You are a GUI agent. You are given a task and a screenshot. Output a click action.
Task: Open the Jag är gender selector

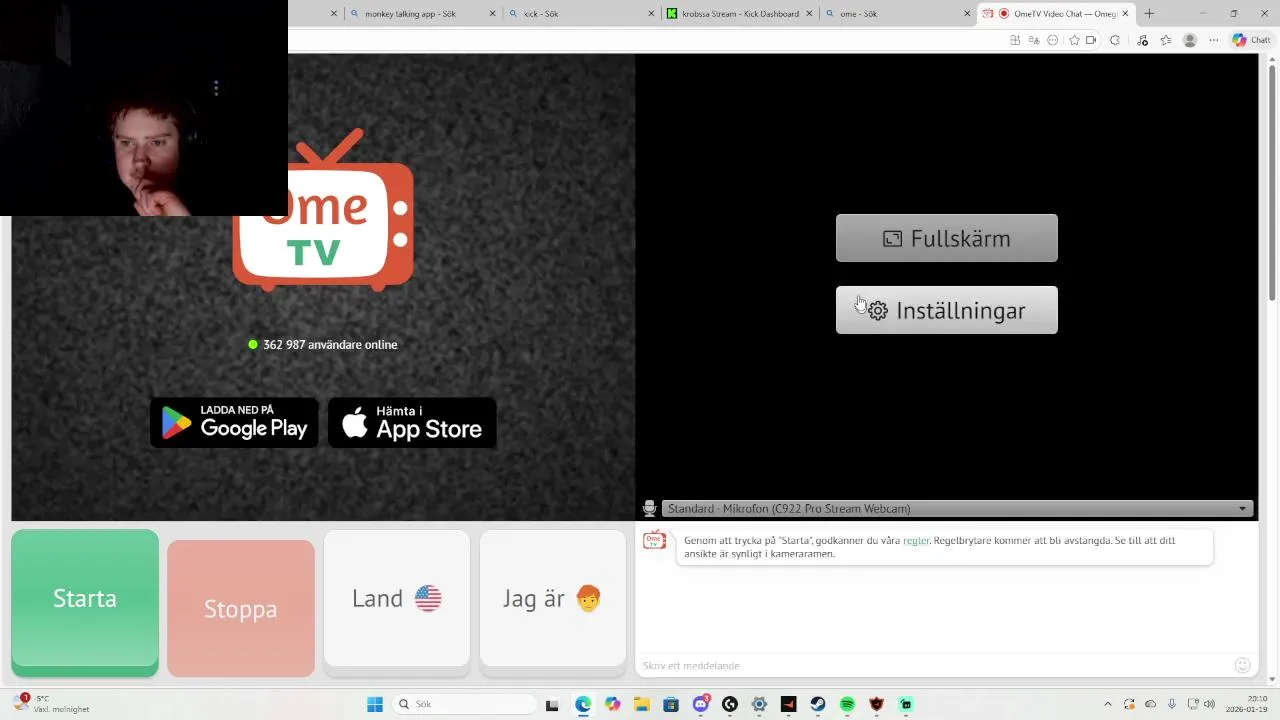tap(552, 598)
